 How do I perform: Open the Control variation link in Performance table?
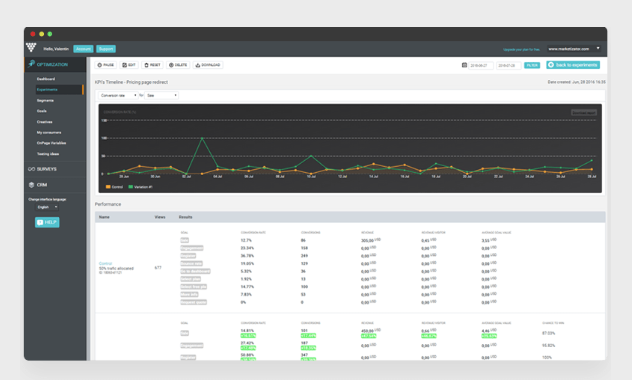[x=105, y=264]
